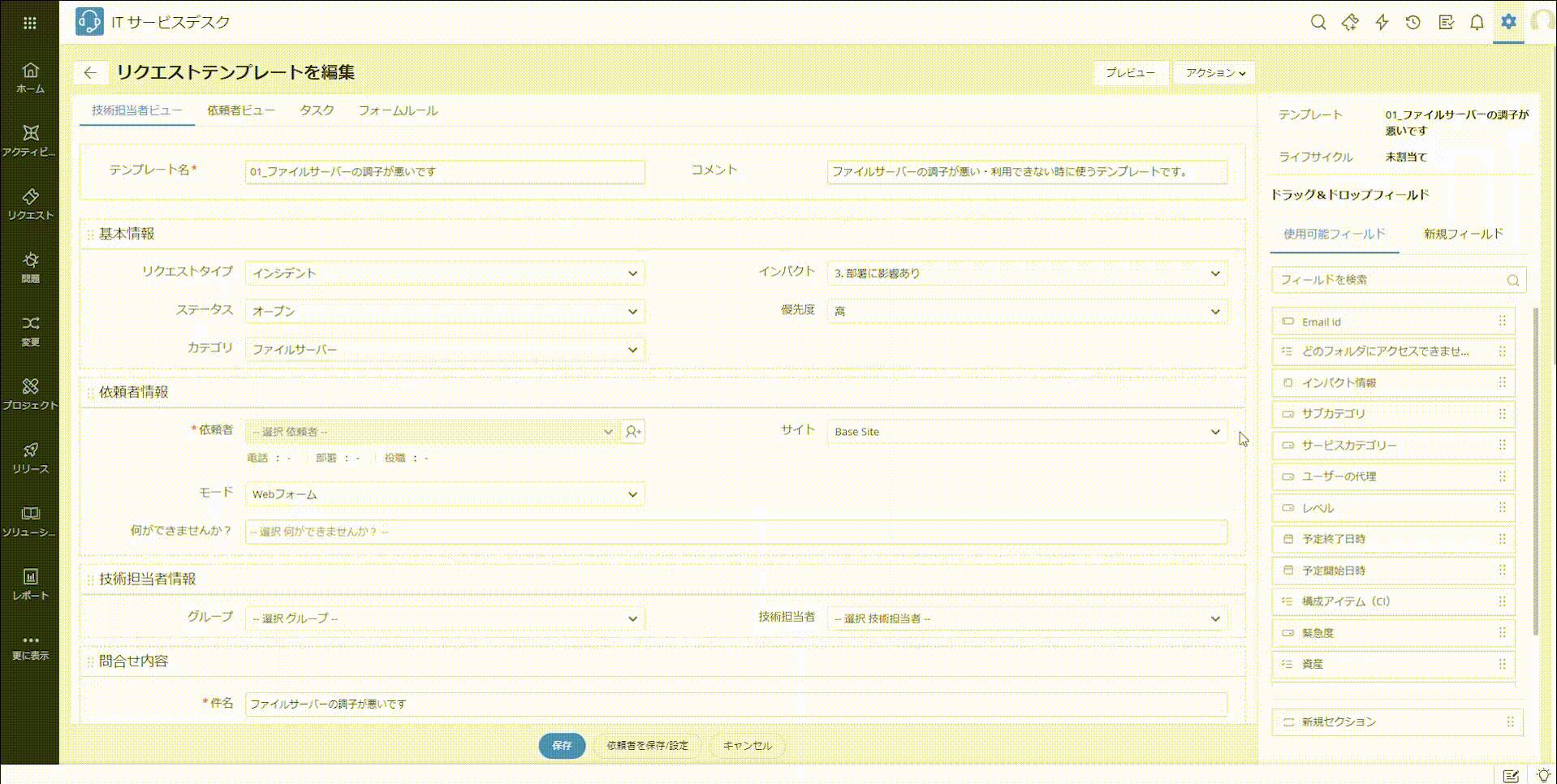Open the アクション dropdown menu
1557x784 pixels.
point(1214,73)
